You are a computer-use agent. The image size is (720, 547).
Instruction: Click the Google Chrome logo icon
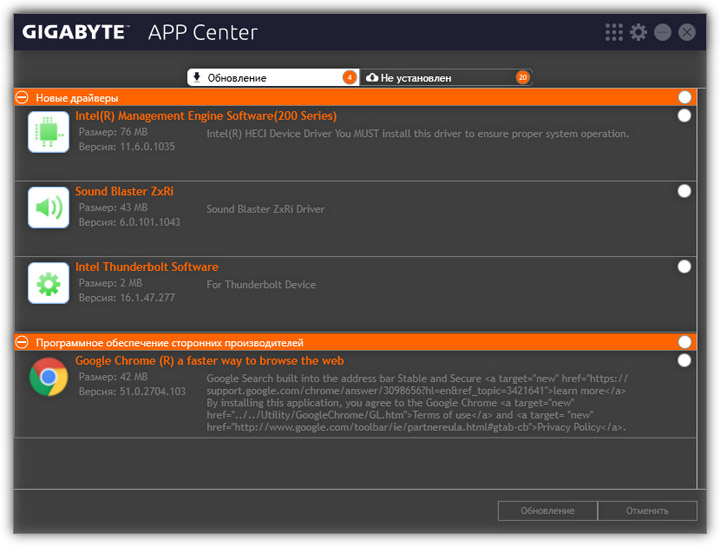coord(48,377)
